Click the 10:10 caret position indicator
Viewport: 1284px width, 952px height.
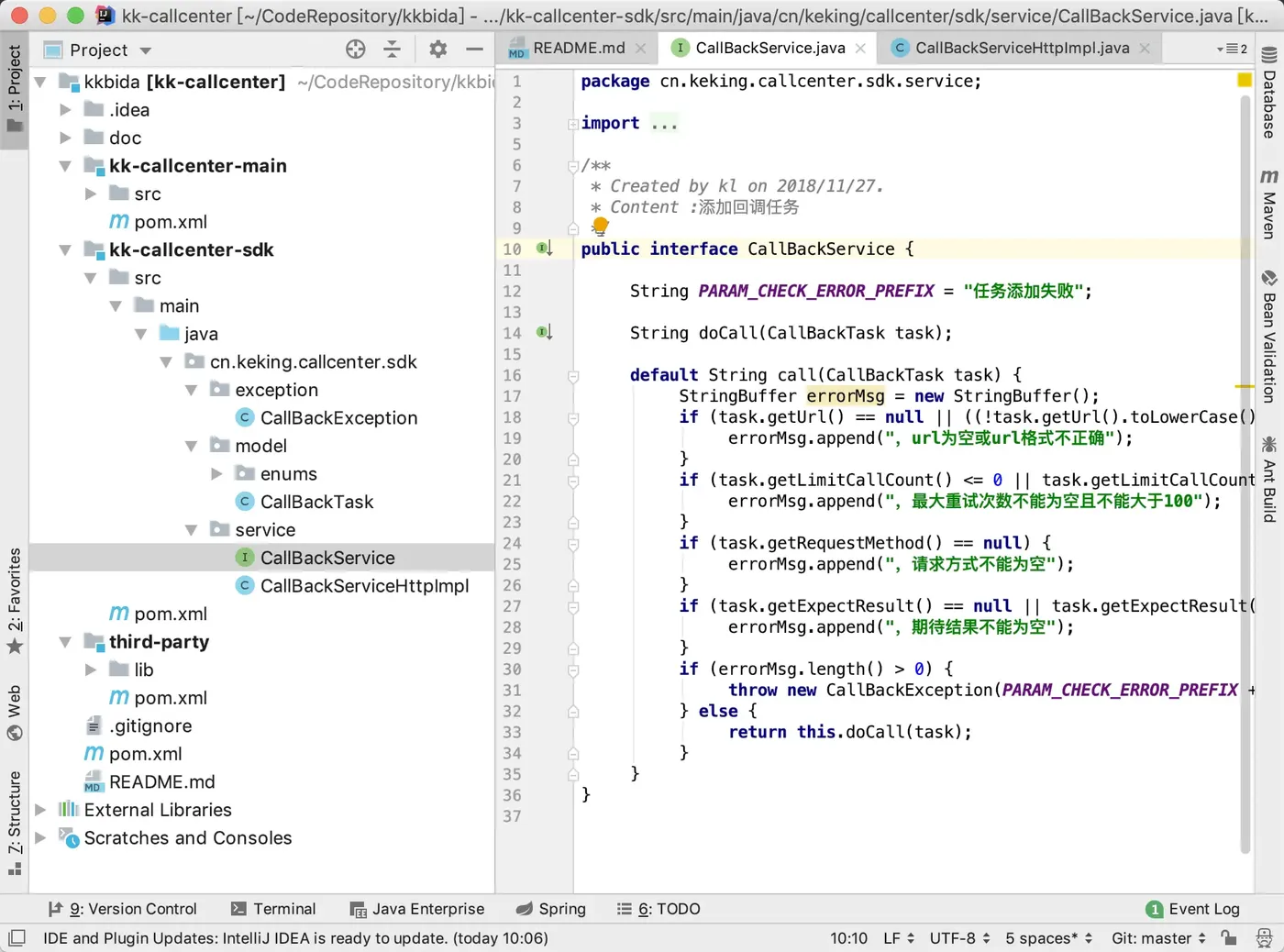pos(848,937)
